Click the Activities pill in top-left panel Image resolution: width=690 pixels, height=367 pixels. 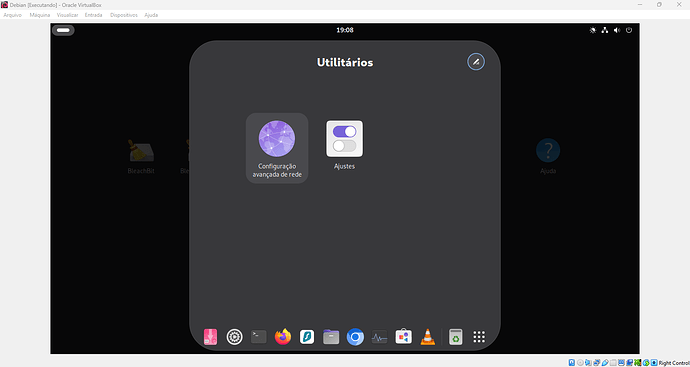pyautogui.click(x=63, y=30)
